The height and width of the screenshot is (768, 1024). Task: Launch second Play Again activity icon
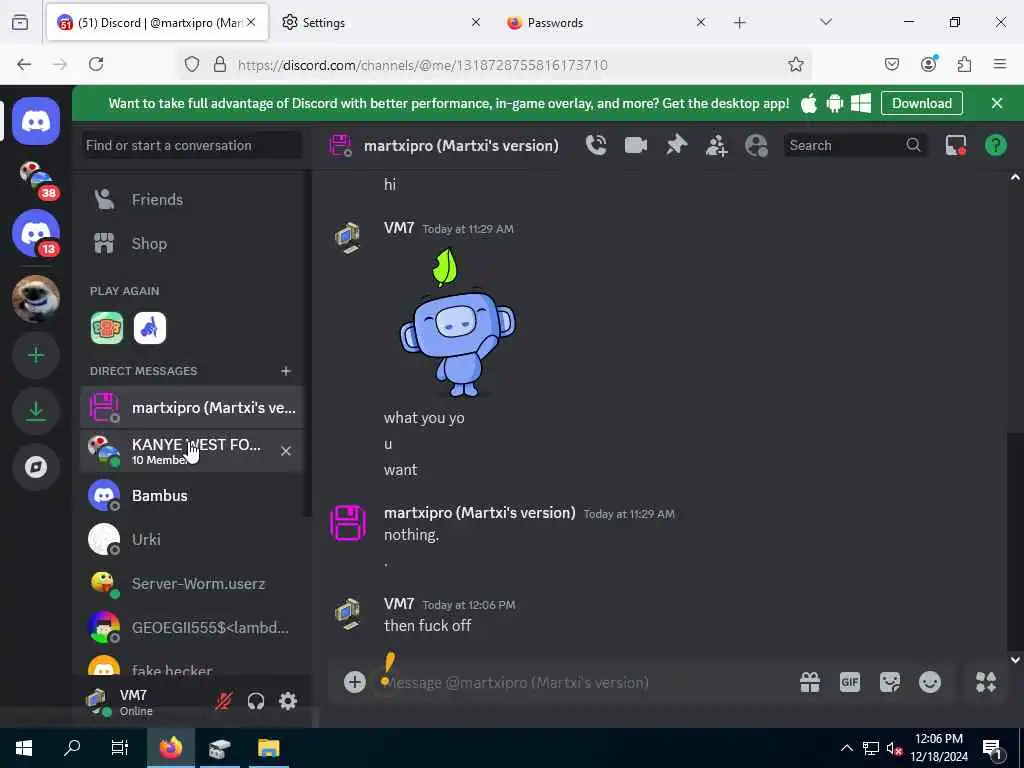pos(150,328)
